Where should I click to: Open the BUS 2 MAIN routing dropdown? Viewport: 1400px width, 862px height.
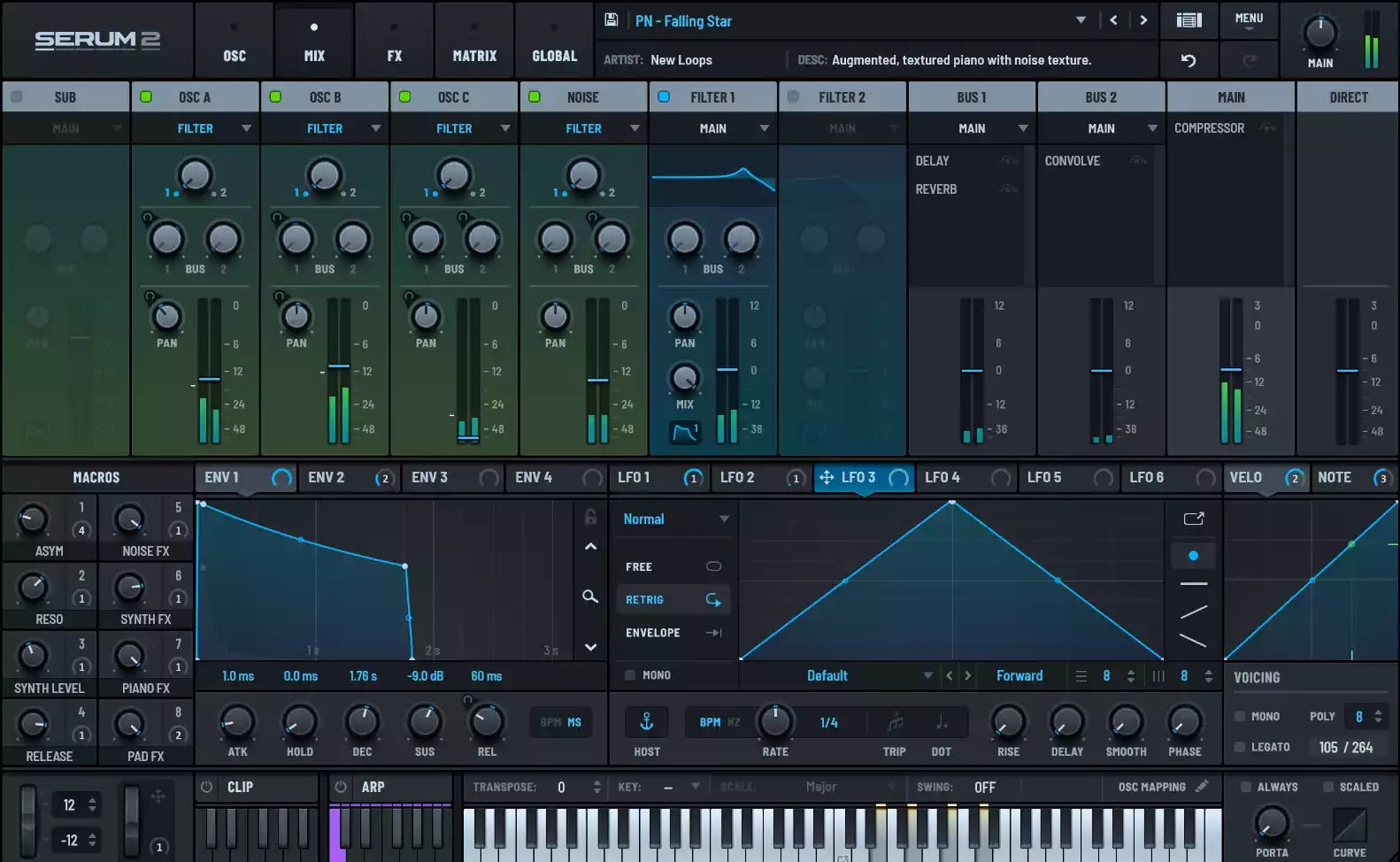[x=1101, y=128]
